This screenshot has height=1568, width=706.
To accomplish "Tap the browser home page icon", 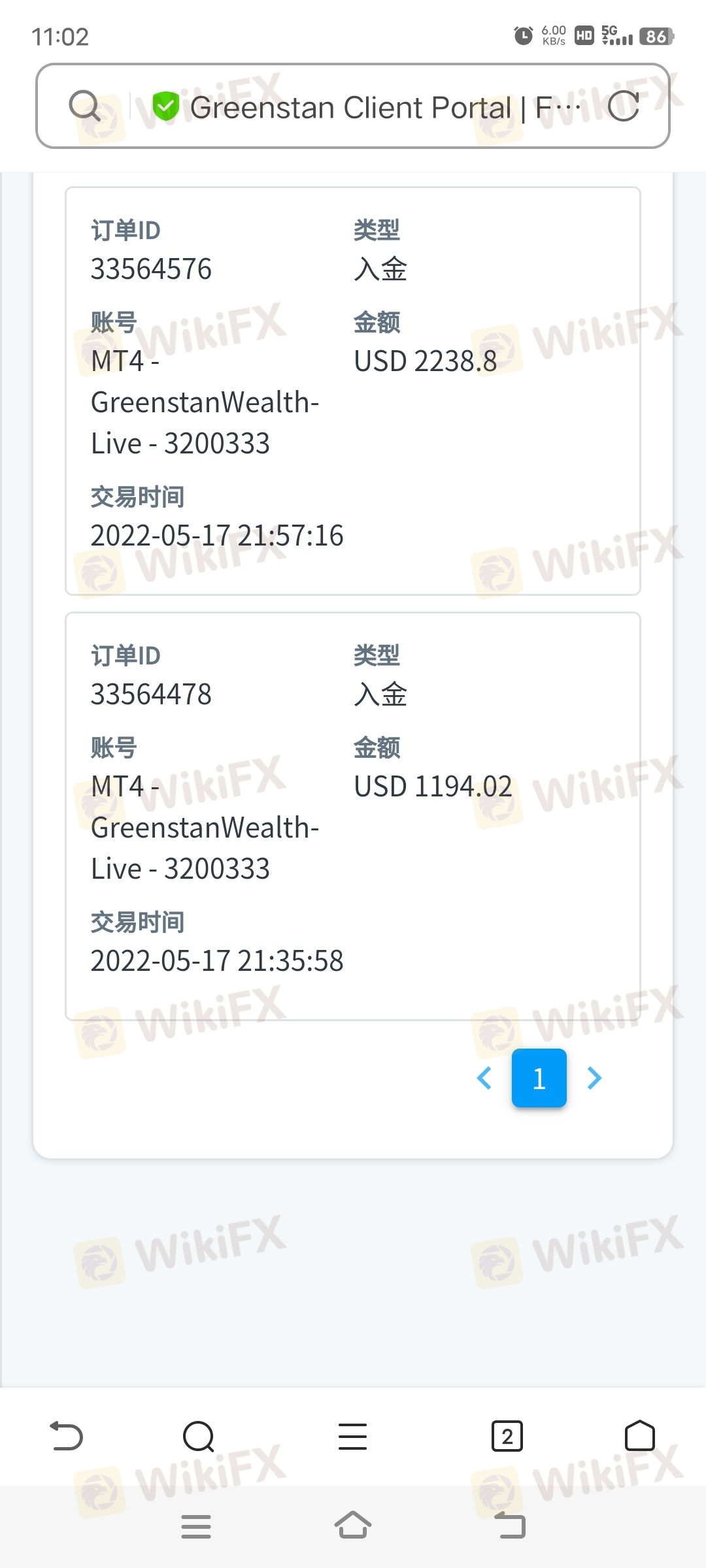I will click(x=640, y=1436).
